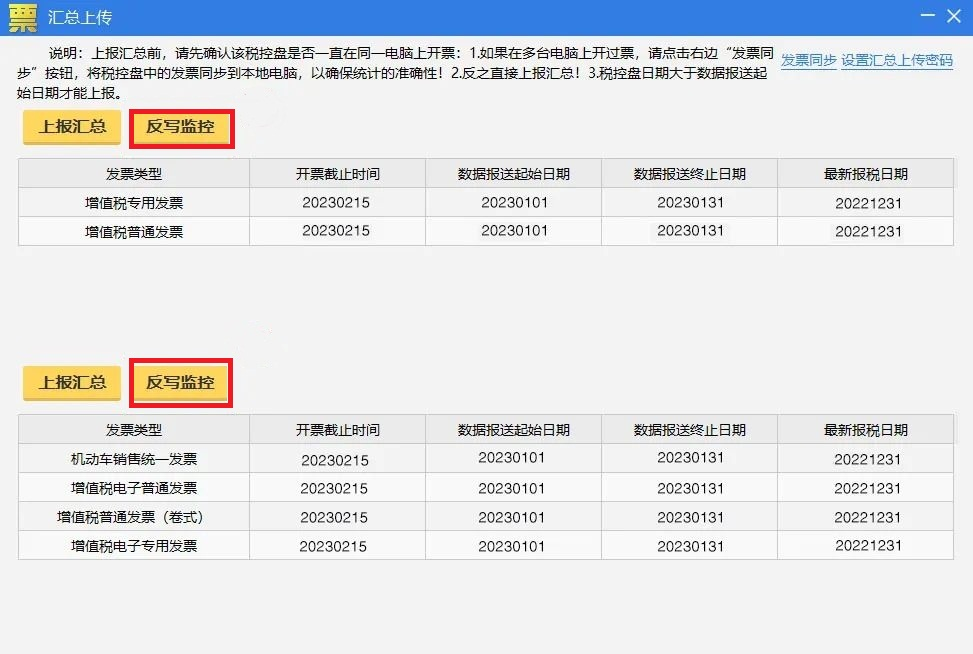Minimize the 汇总上传 window
This screenshot has height=654, width=973.
pos(927,15)
